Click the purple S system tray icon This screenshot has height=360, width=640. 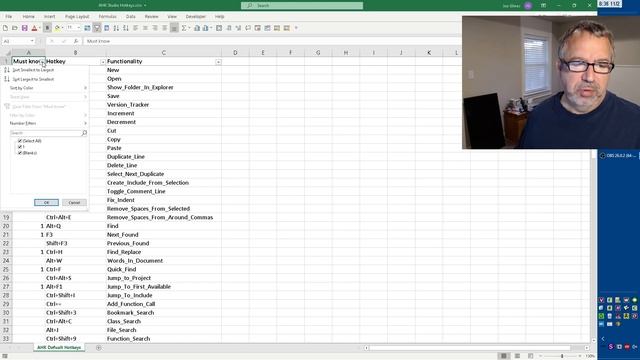pos(611,347)
